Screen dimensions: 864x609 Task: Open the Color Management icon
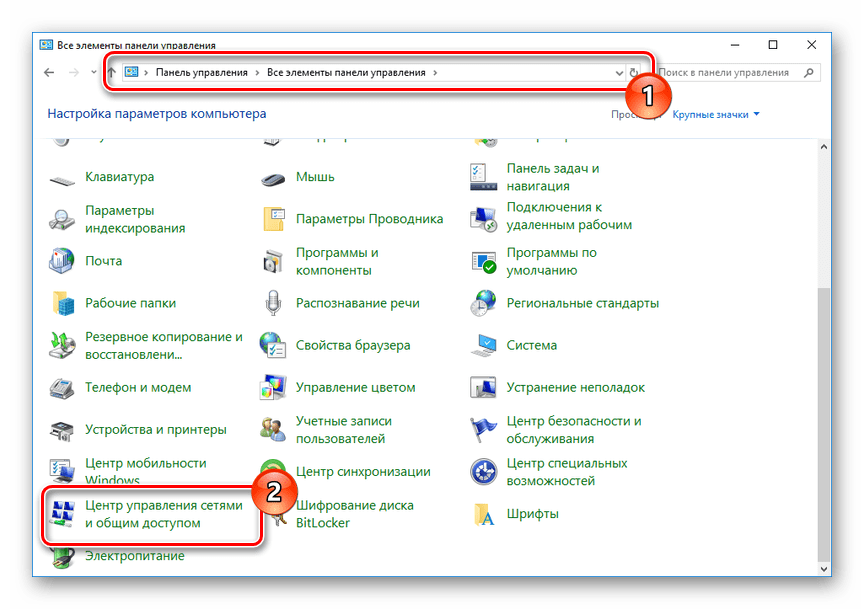tap(273, 387)
